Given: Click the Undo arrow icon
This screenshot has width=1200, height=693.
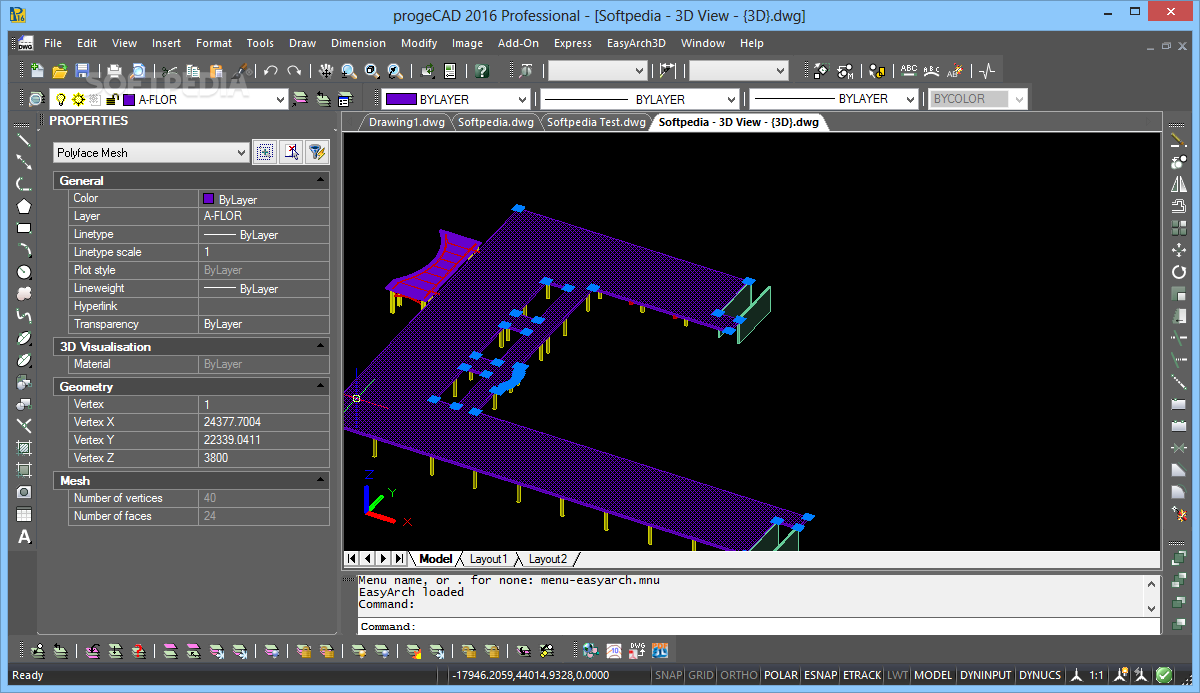Looking at the screenshot, I should [x=270, y=71].
